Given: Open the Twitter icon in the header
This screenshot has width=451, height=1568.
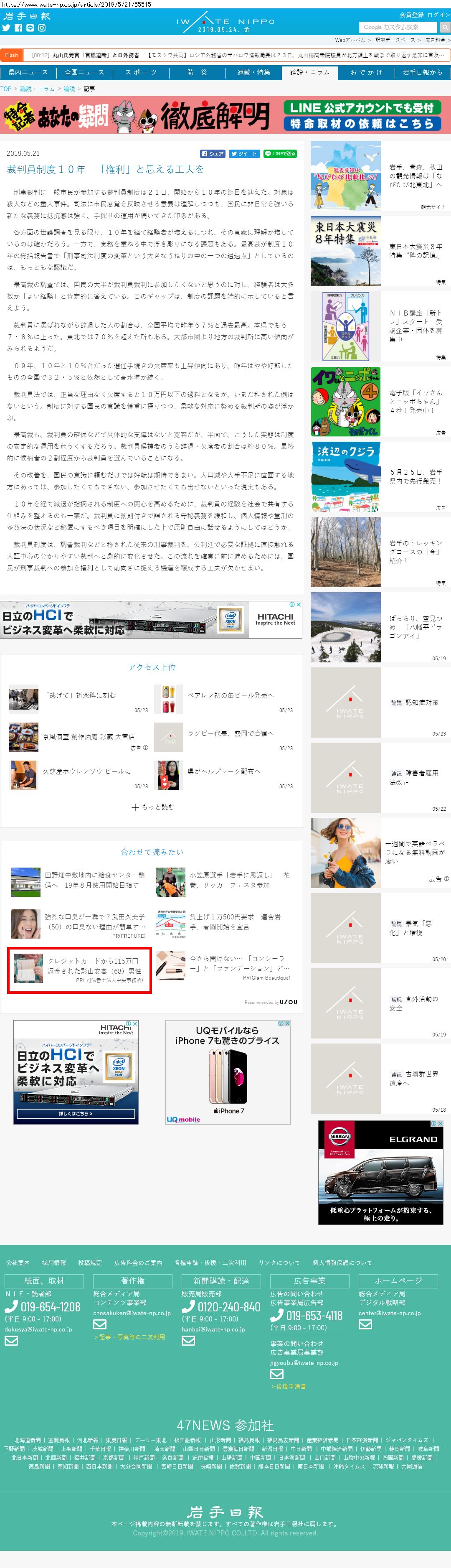Looking at the screenshot, I should coord(6,28).
